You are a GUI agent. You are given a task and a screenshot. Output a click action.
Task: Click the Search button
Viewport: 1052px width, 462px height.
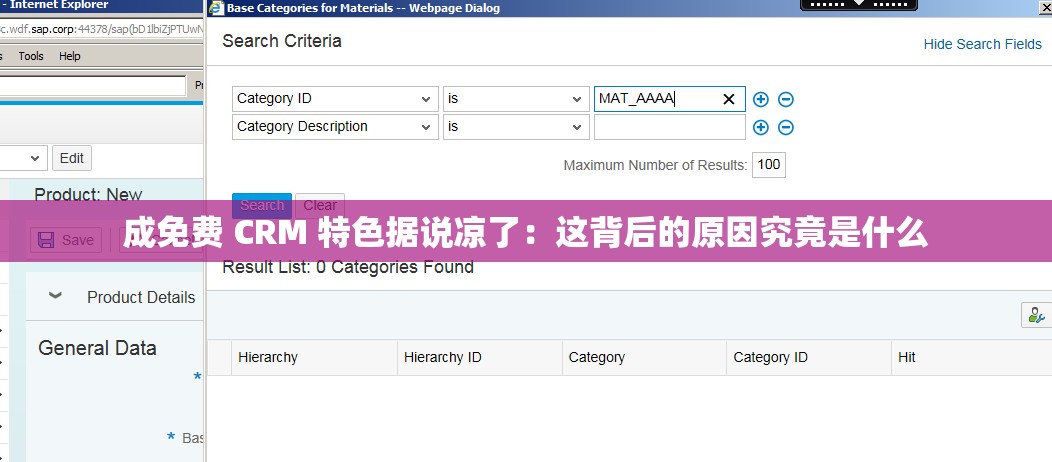pos(262,205)
